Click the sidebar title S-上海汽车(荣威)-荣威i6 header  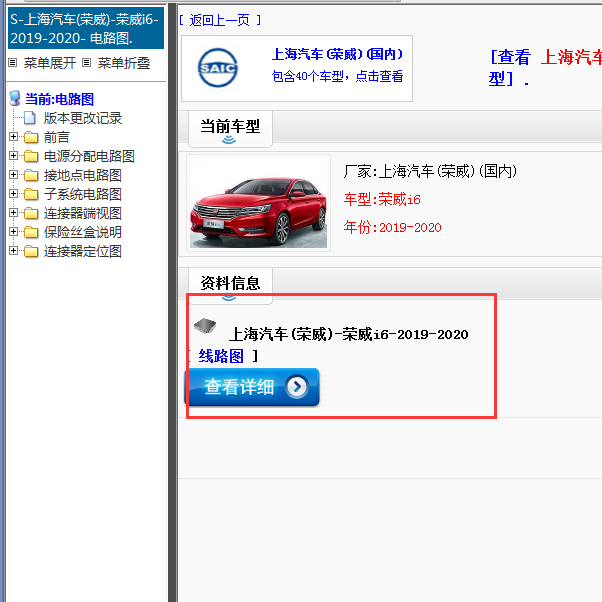pos(86,28)
